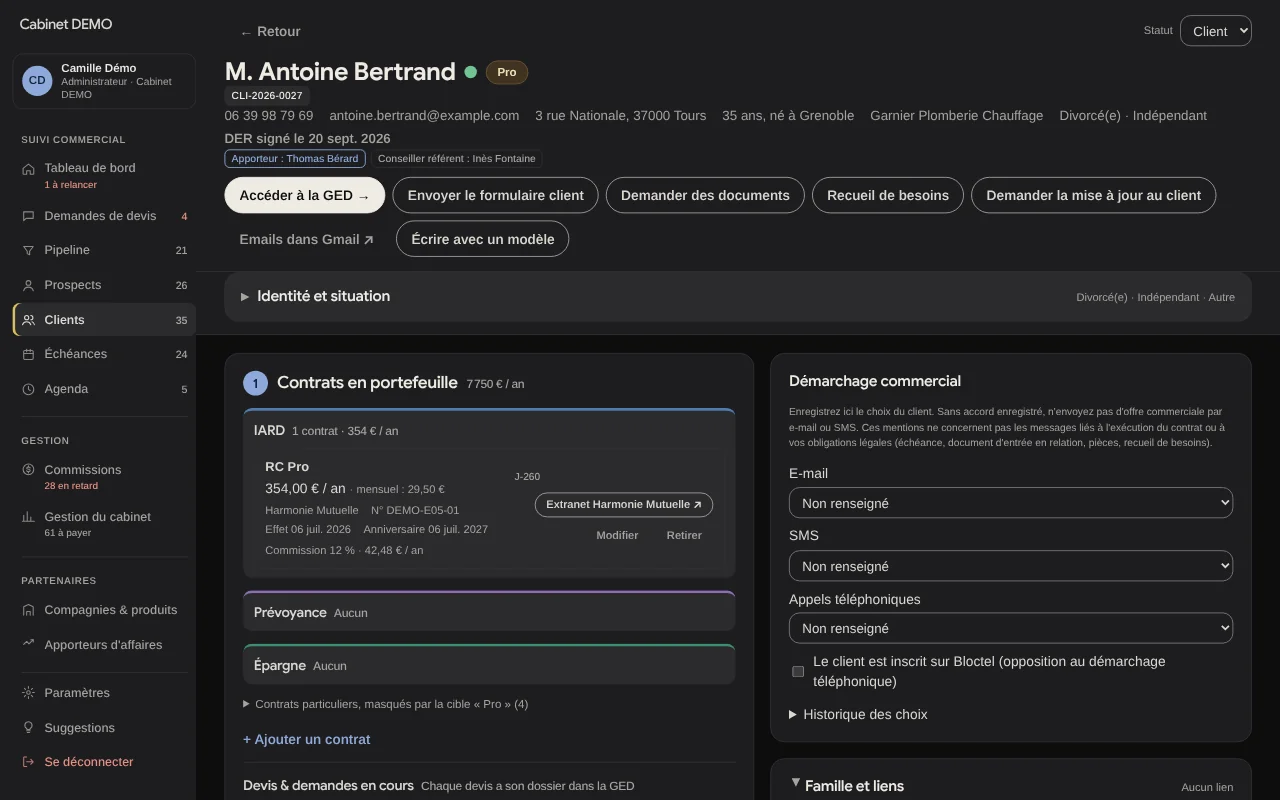Open the SMS consent dropdown
Image resolution: width=1280 pixels, height=800 pixels.
coord(1011,566)
